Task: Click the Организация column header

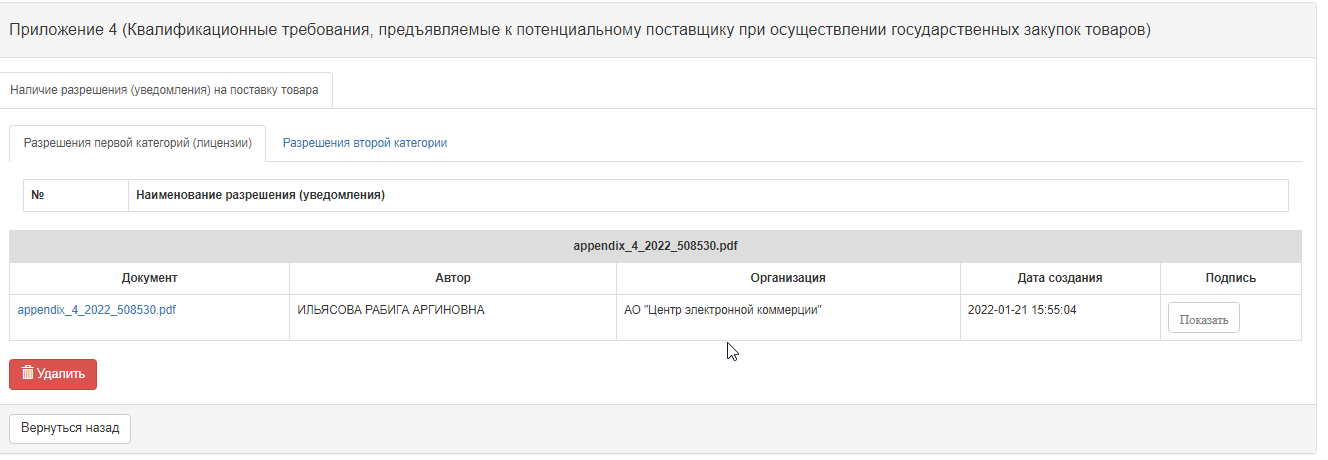Action: click(788, 278)
